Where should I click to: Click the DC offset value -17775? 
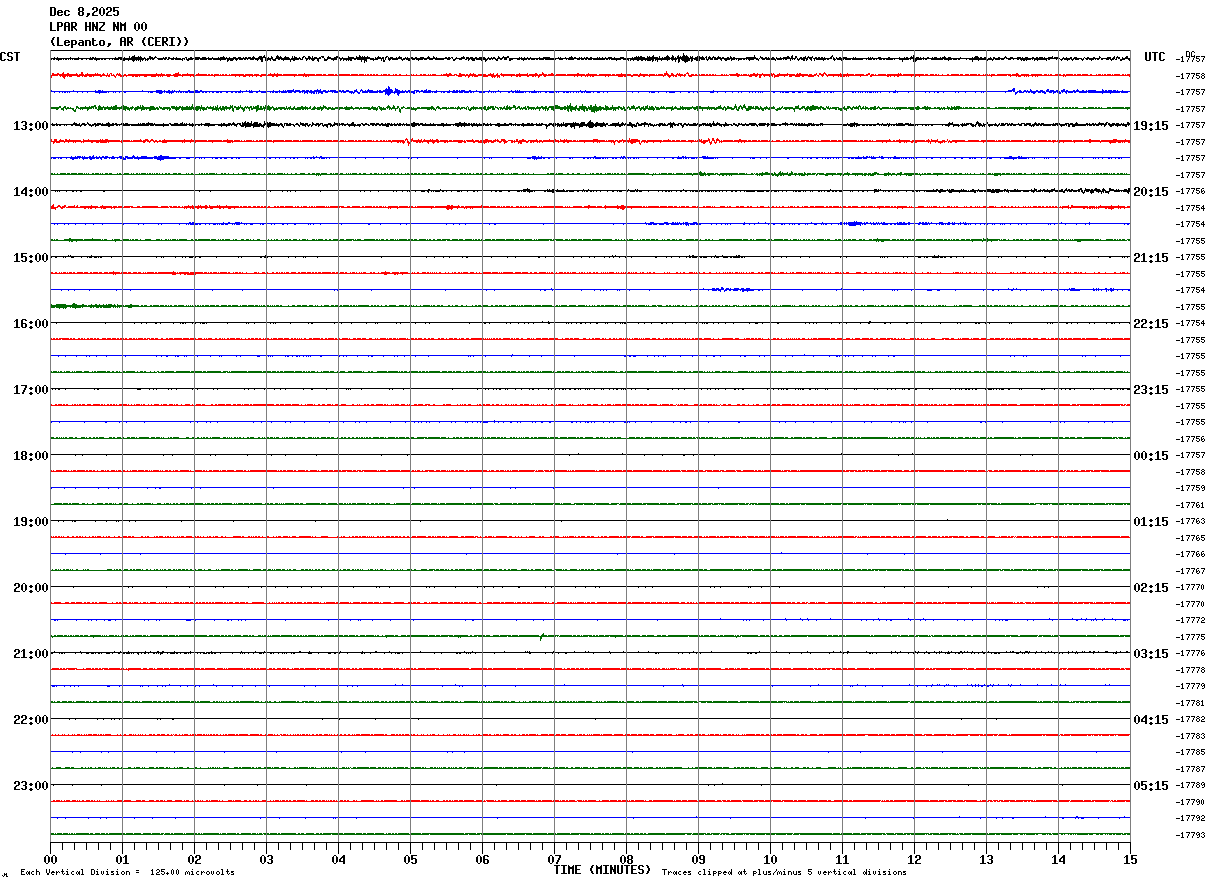[x=1191, y=637]
